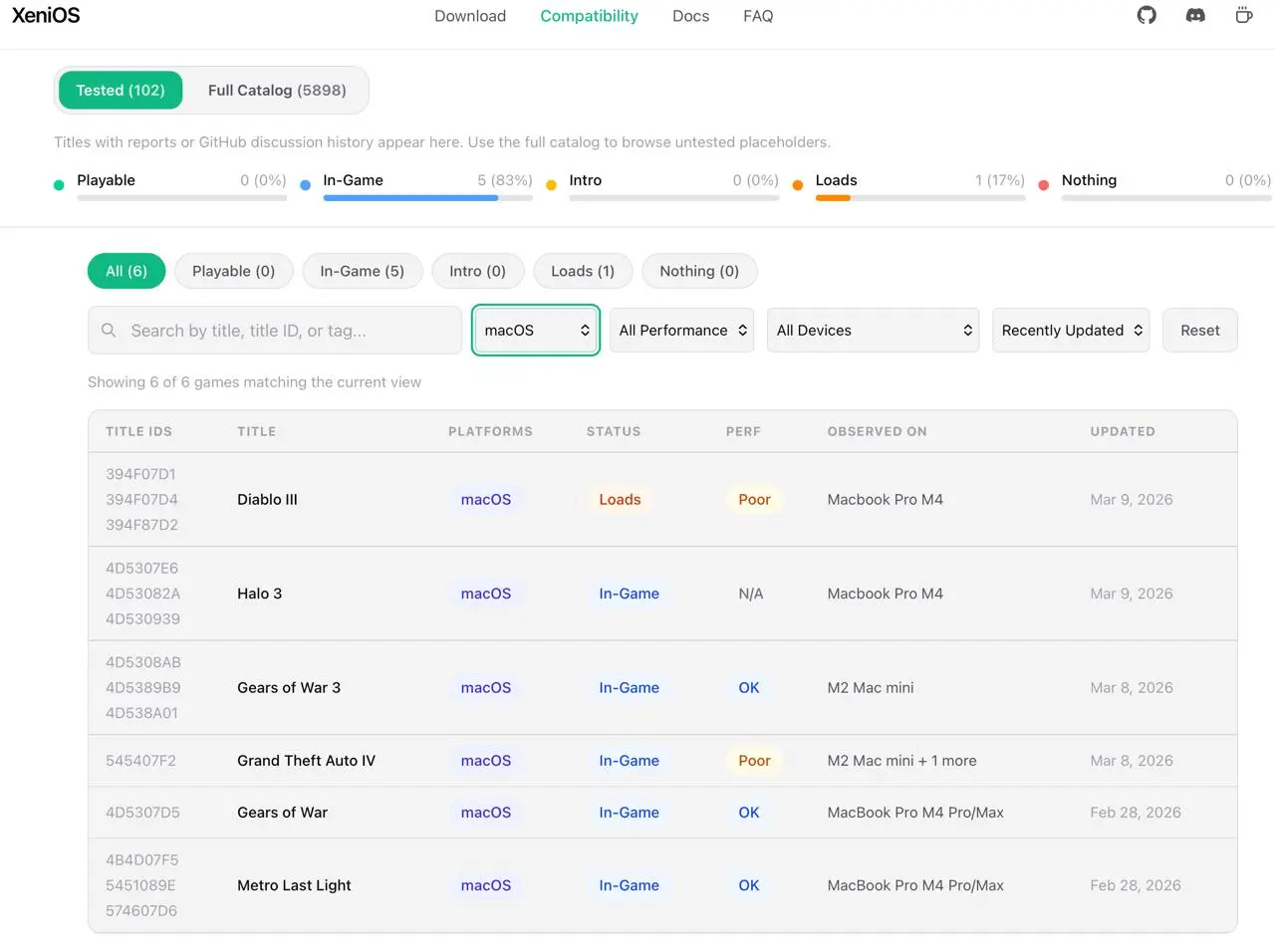Filter by Intro (0) status
This screenshot has height=952, width=1275.
tap(477, 271)
